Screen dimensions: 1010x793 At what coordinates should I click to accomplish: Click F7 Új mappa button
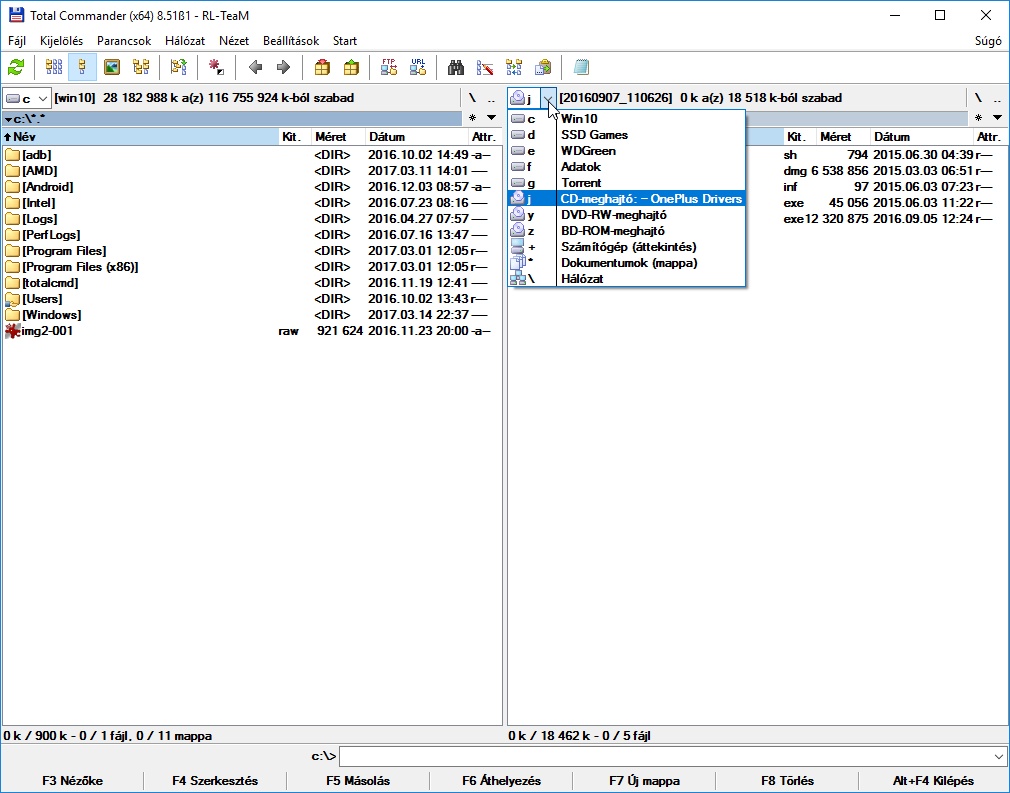[x=644, y=781]
